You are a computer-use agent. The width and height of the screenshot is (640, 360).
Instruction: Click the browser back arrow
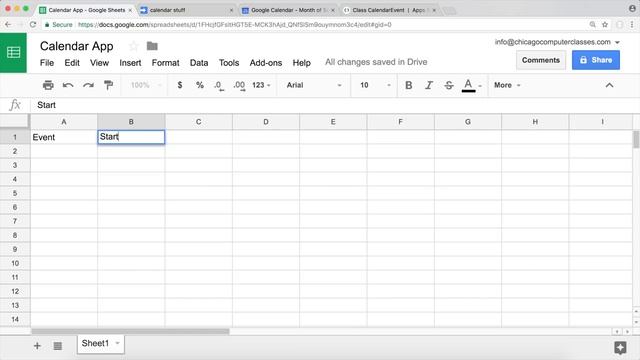[x=8, y=24]
